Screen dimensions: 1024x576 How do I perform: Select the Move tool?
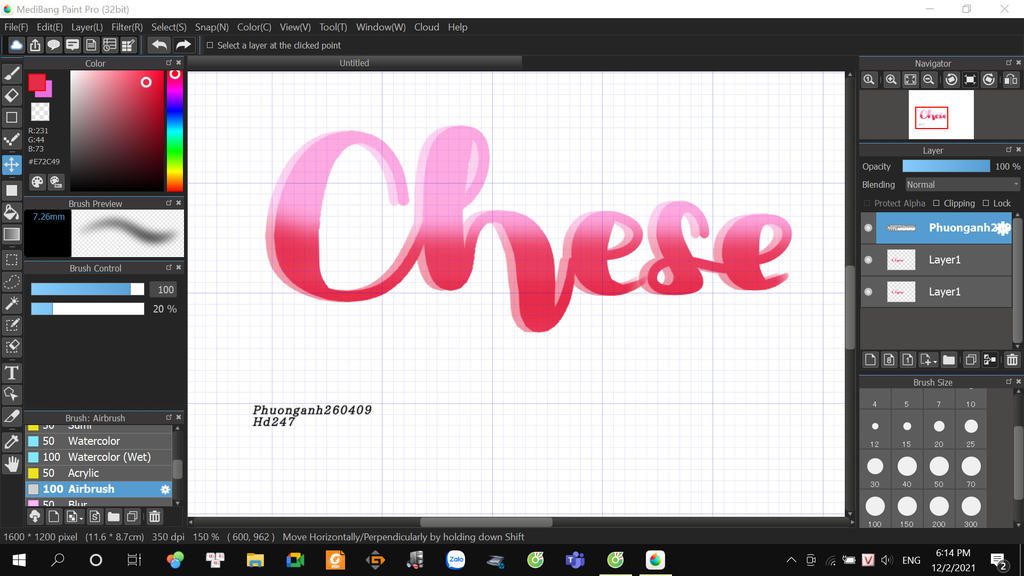tap(12, 165)
